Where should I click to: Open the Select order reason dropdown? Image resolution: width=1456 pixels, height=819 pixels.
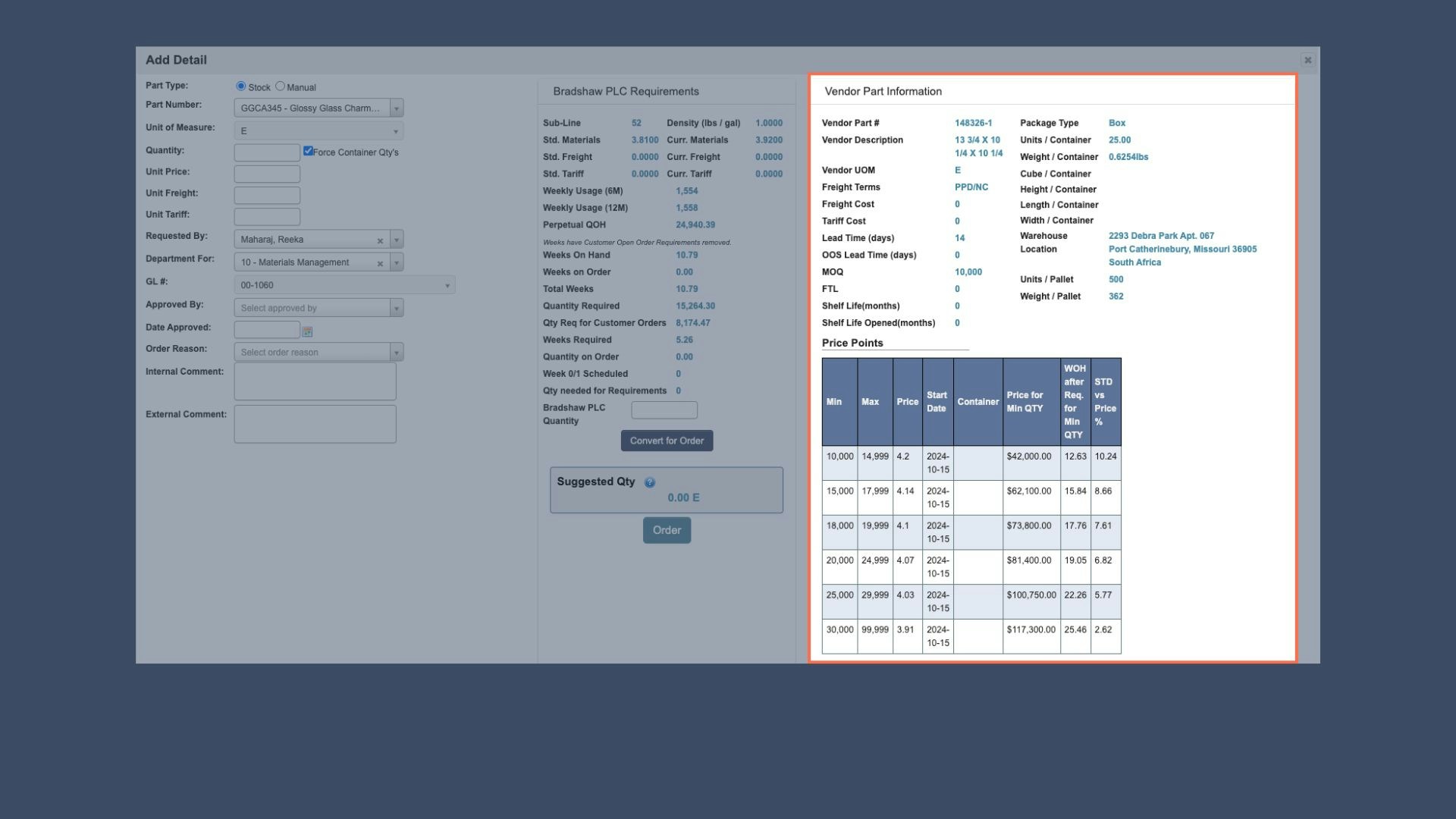[x=395, y=352]
